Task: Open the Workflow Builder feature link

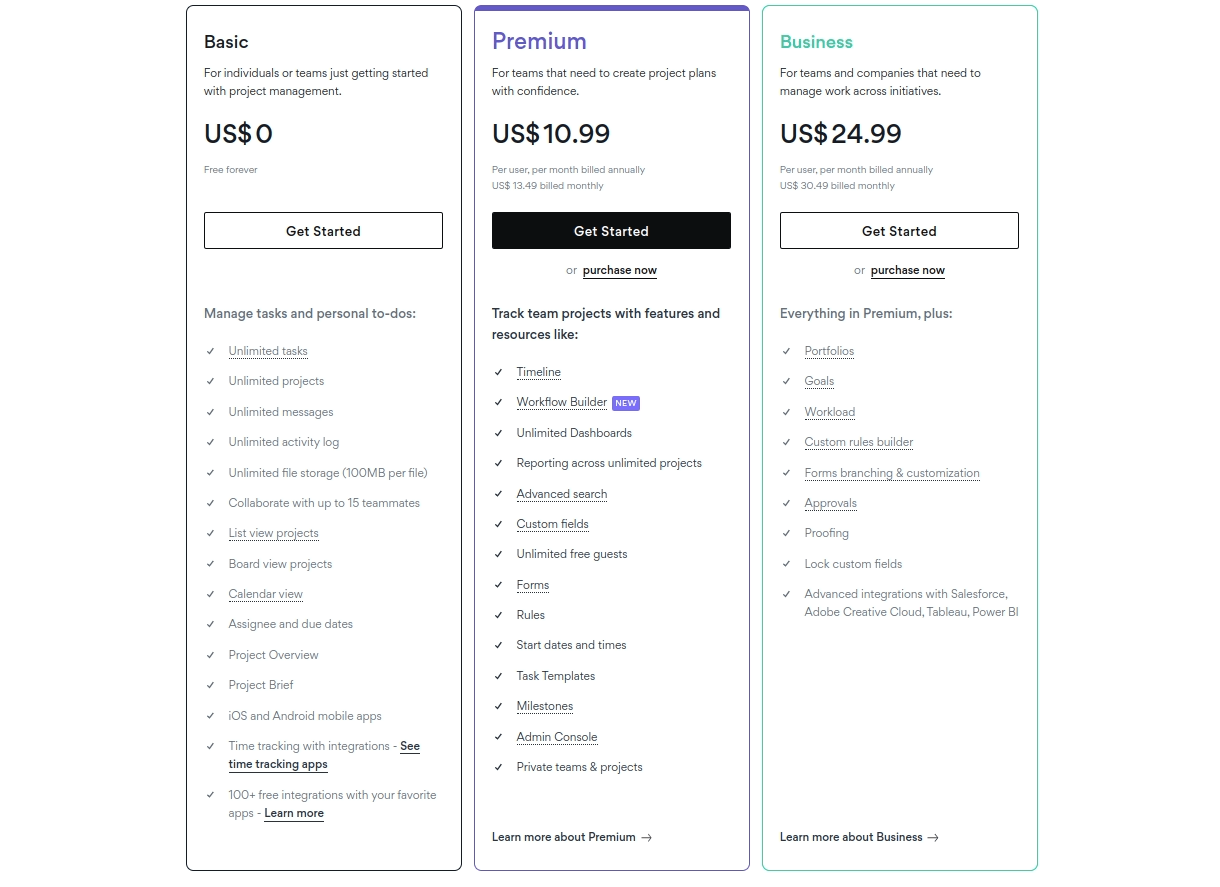Action: coord(562,402)
